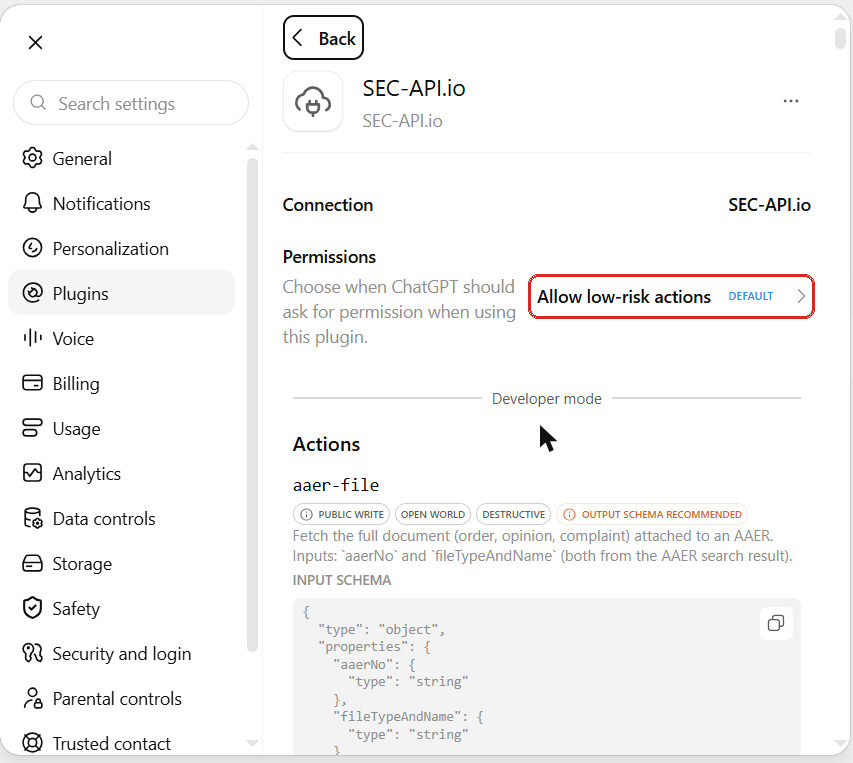Click the Trusted contact lifebuoy icon
This screenshot has height=763, width=853.
tap(32, 743)
